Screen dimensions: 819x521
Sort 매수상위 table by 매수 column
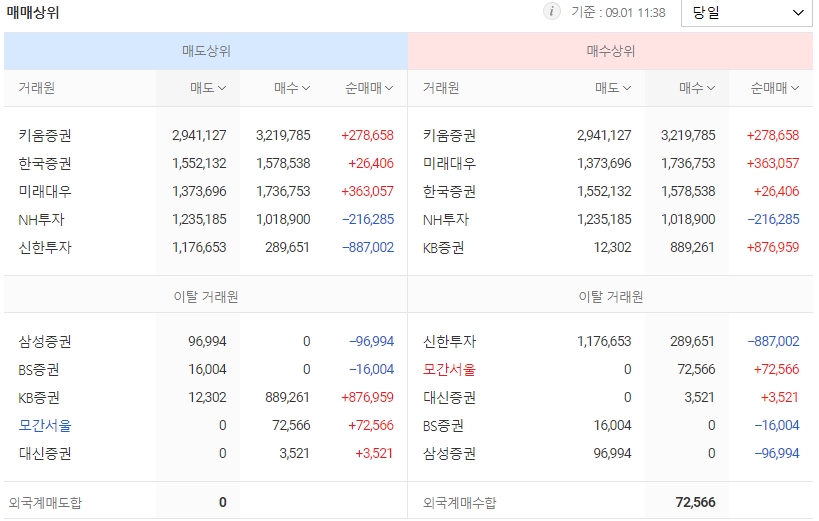(697, 88)
